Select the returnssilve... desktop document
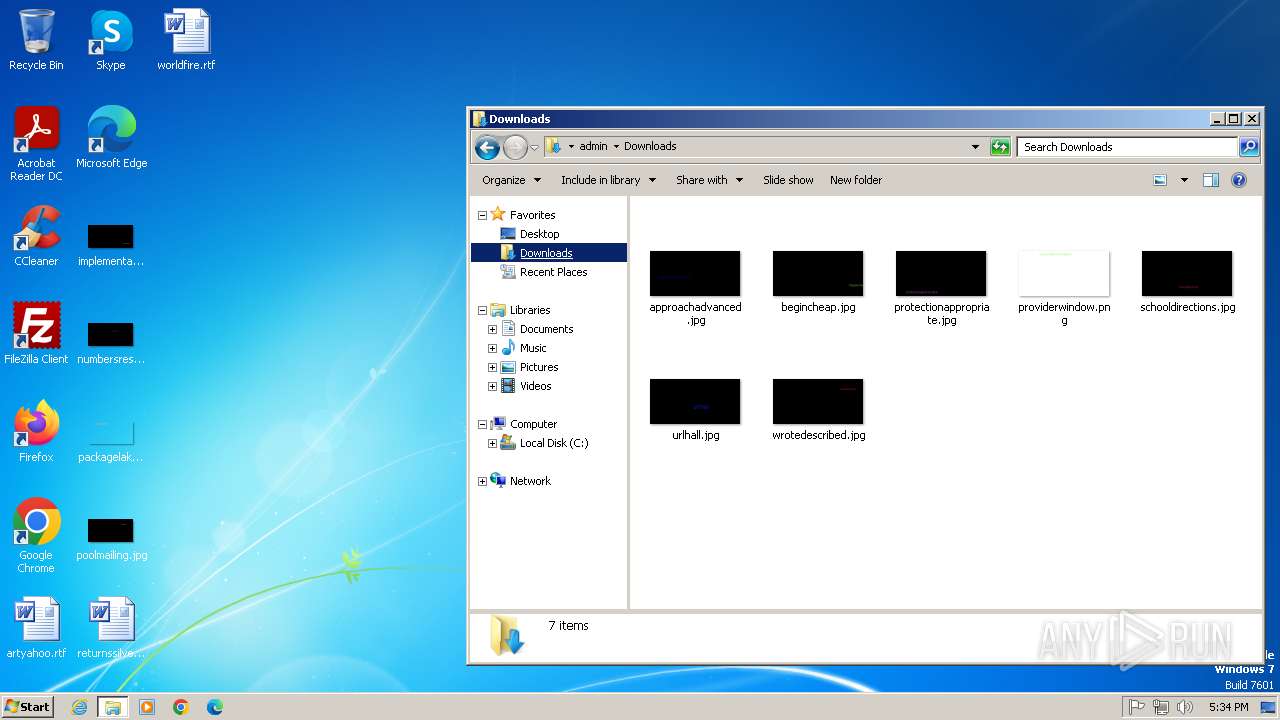 tap(111, 628)
